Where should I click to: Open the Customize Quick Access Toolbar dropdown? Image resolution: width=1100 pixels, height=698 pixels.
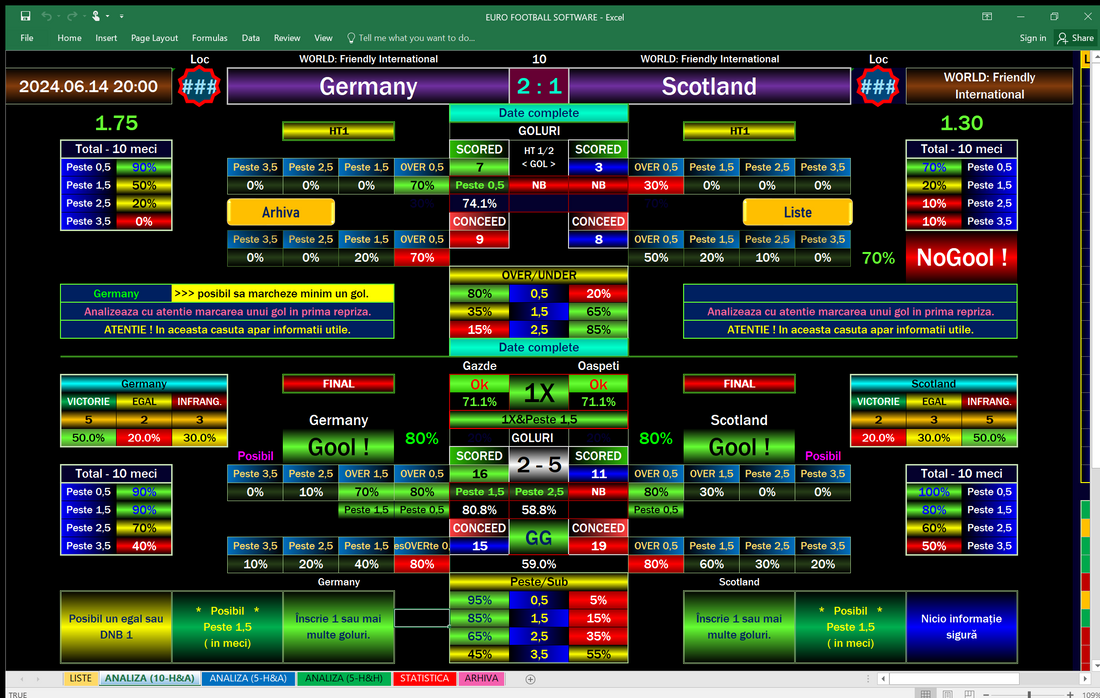click(x=122, y=16)
